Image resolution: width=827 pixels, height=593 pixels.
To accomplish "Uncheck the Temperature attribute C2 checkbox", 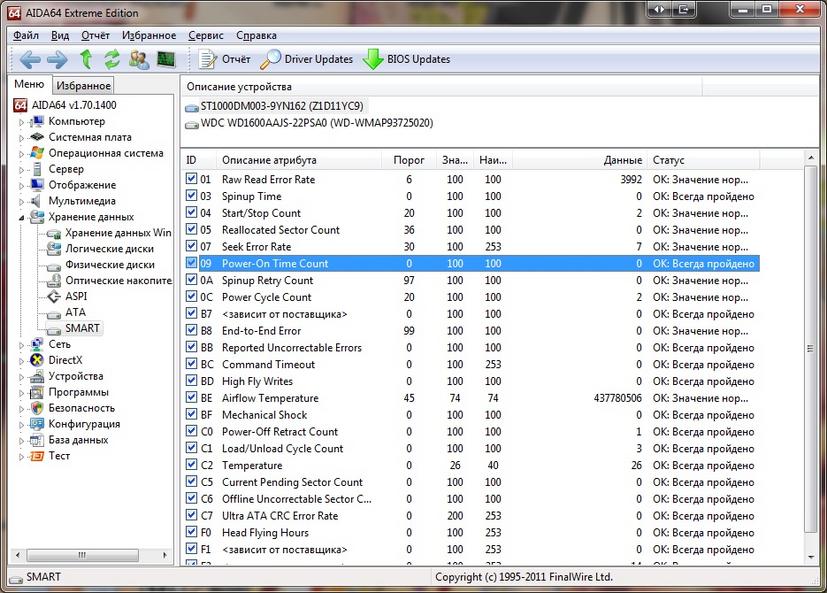I will pos(191,465).
